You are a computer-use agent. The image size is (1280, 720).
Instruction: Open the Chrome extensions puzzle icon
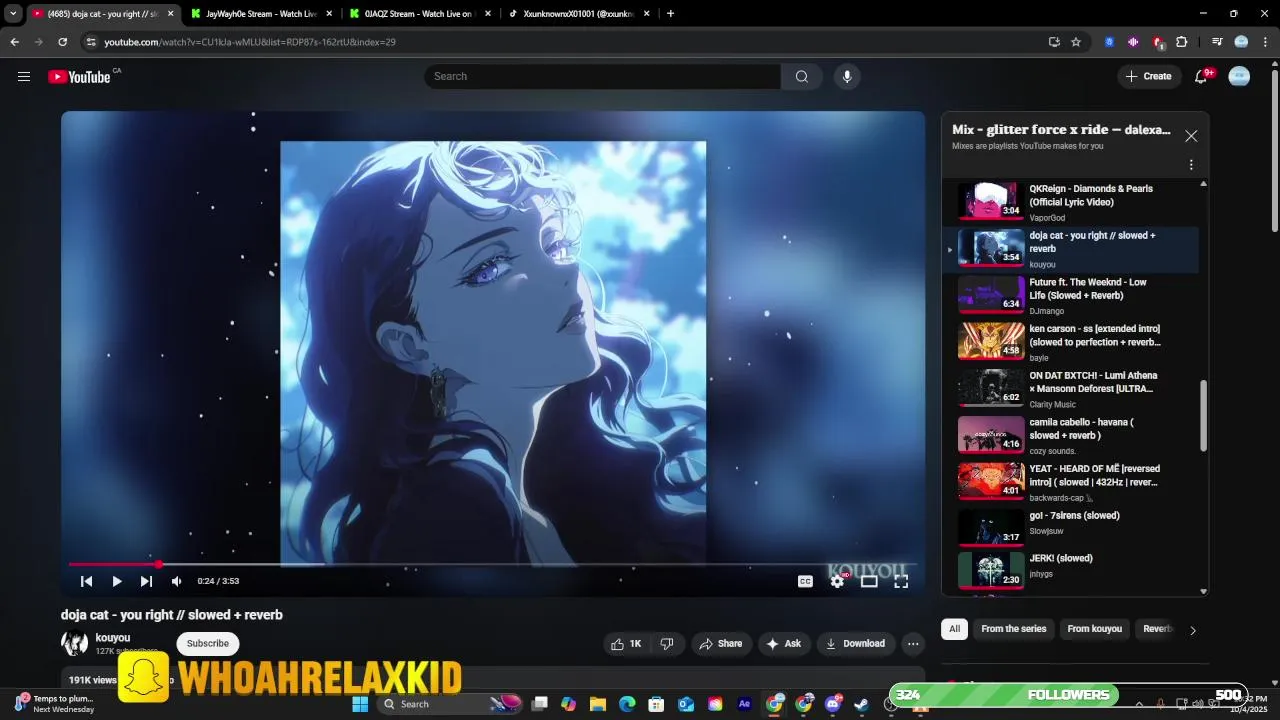click(x=1182, y=42)
